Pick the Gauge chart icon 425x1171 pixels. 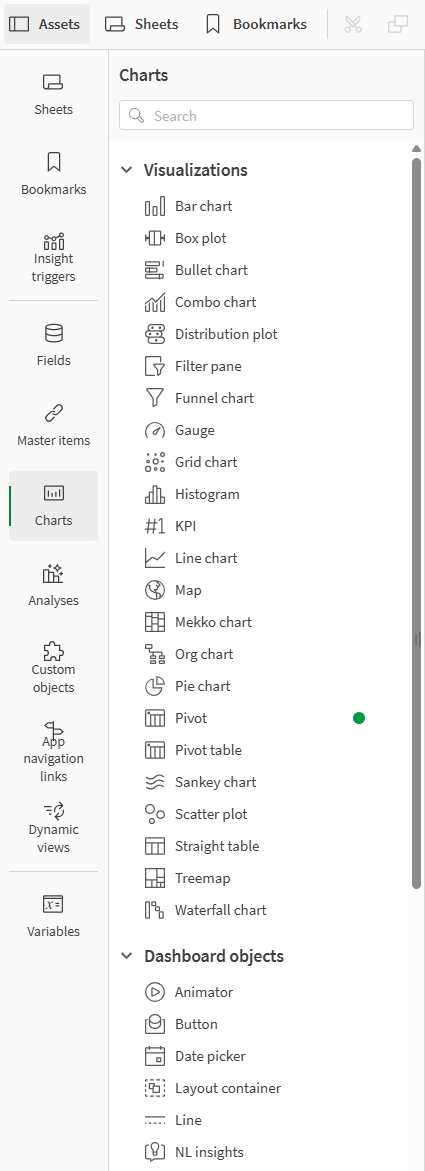[x=155, y=430]
